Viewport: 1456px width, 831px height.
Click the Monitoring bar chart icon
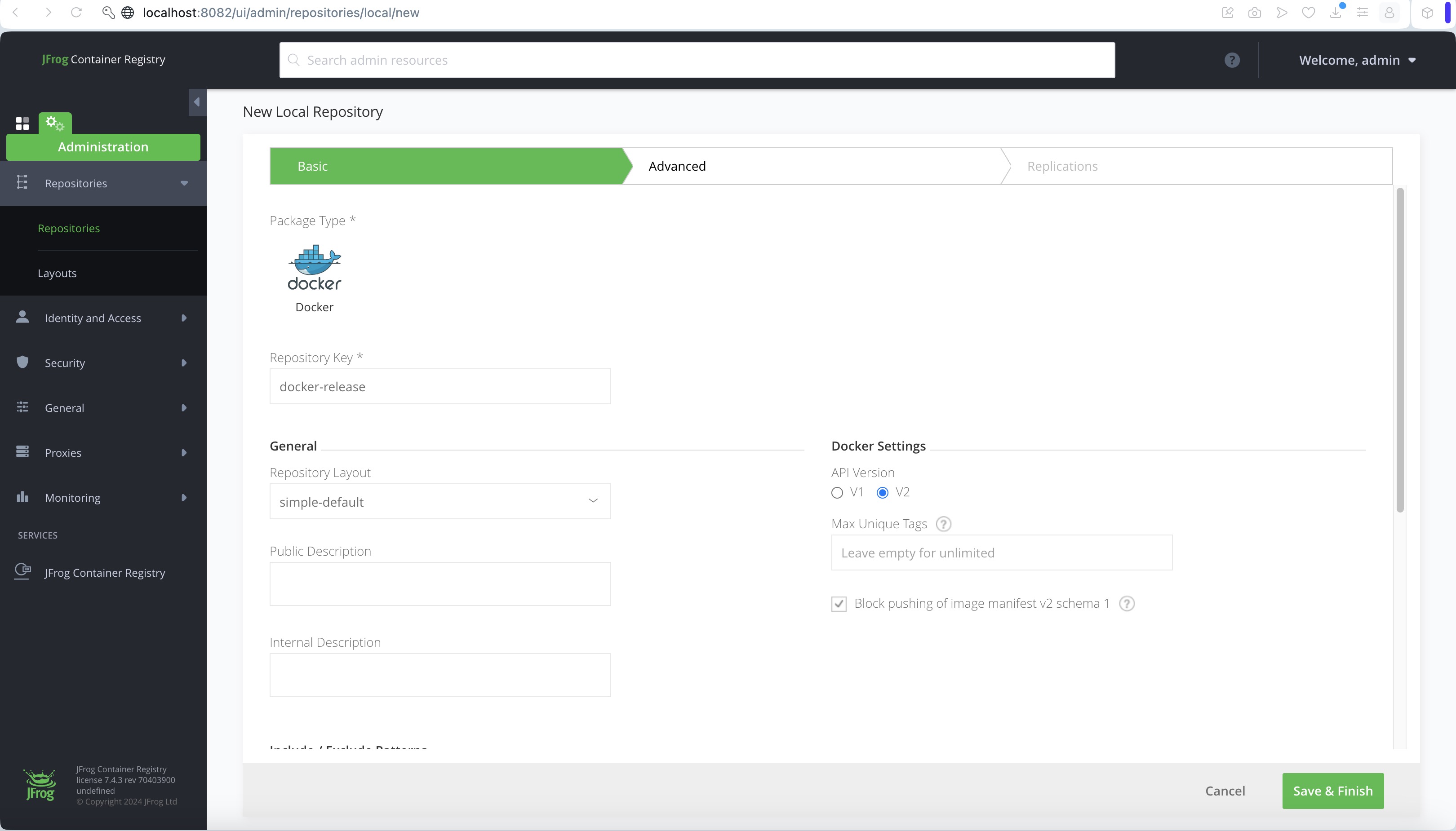click(x=22, y=496)
